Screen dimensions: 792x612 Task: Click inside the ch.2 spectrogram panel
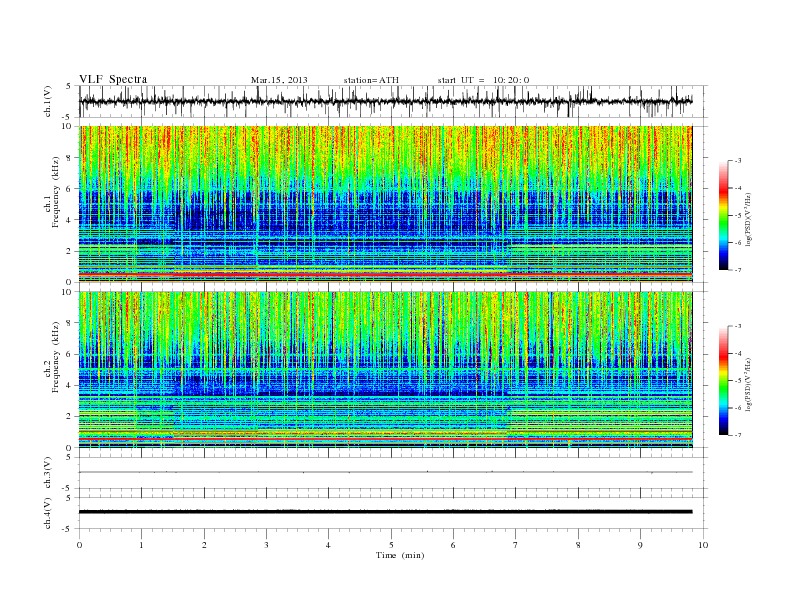[385, 370]
